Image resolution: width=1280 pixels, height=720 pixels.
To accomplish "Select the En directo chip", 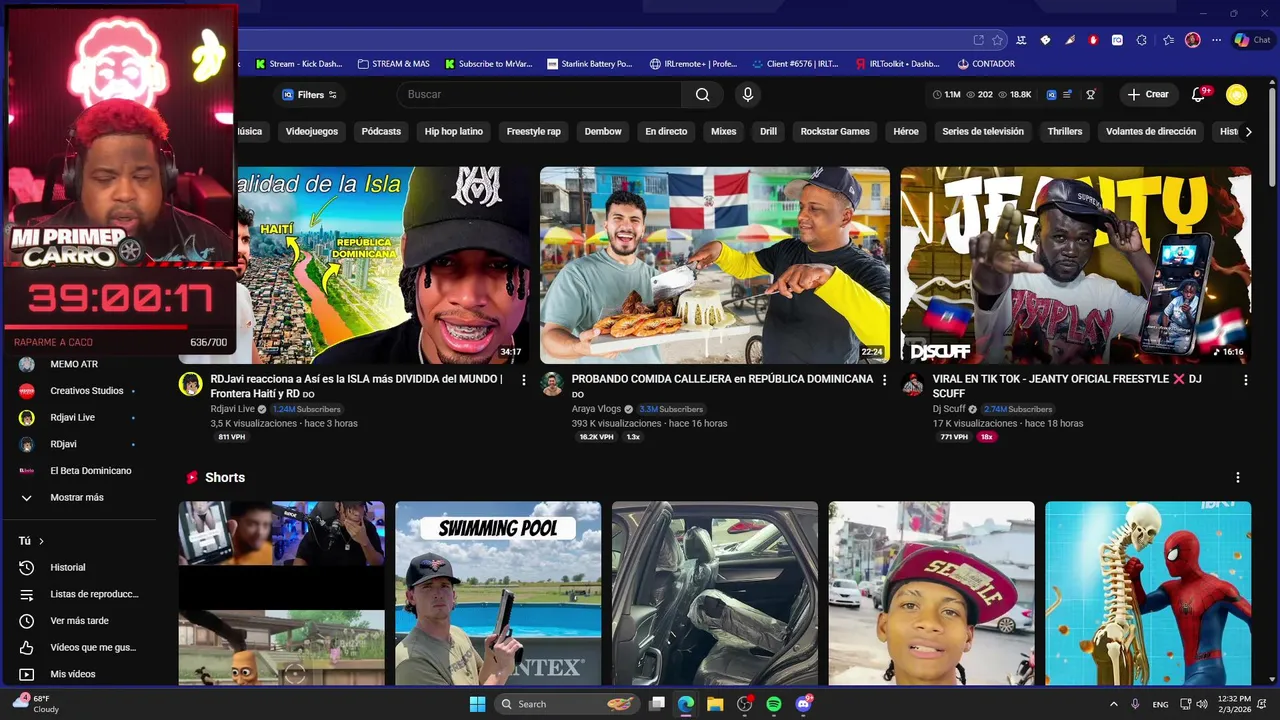I will pos(666,131).
